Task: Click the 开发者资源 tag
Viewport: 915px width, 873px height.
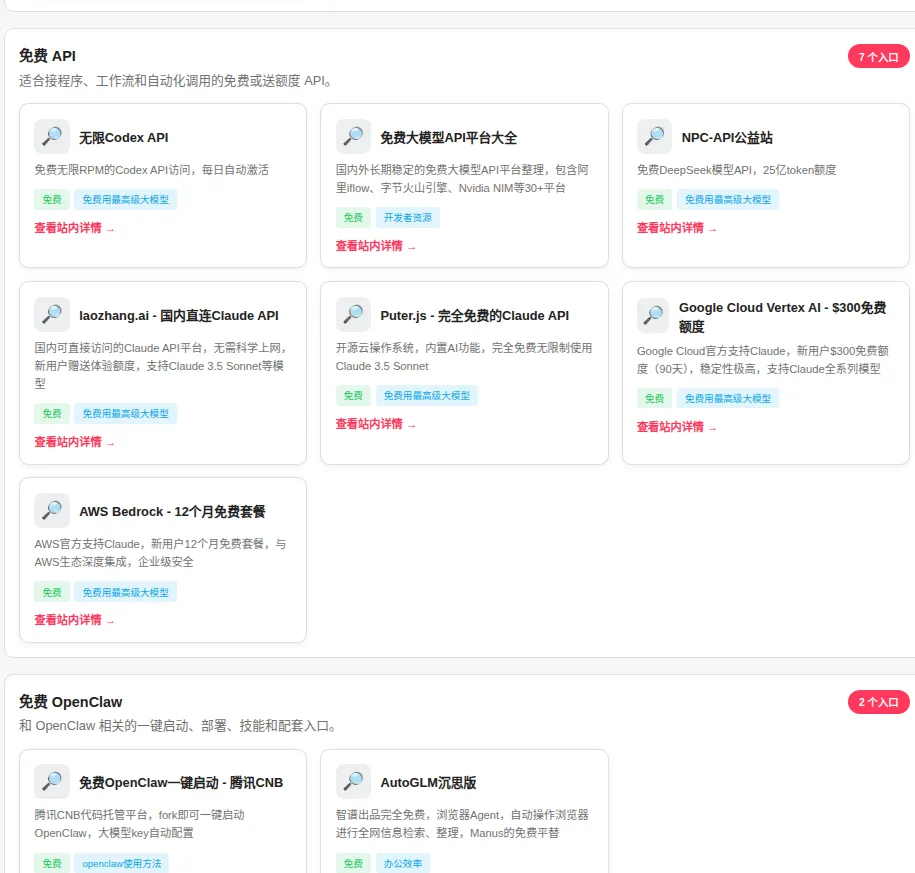Action: point(408,218)
